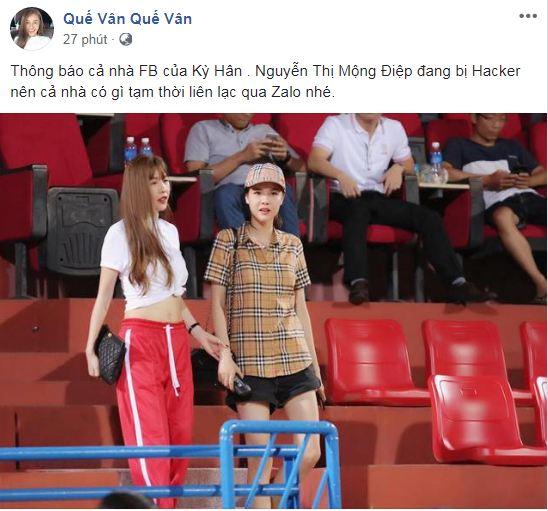Click the '27 phút' post timestamp
Image resolution: width=548 pixels, height=511 pixels.
click(x=85, y=39)
